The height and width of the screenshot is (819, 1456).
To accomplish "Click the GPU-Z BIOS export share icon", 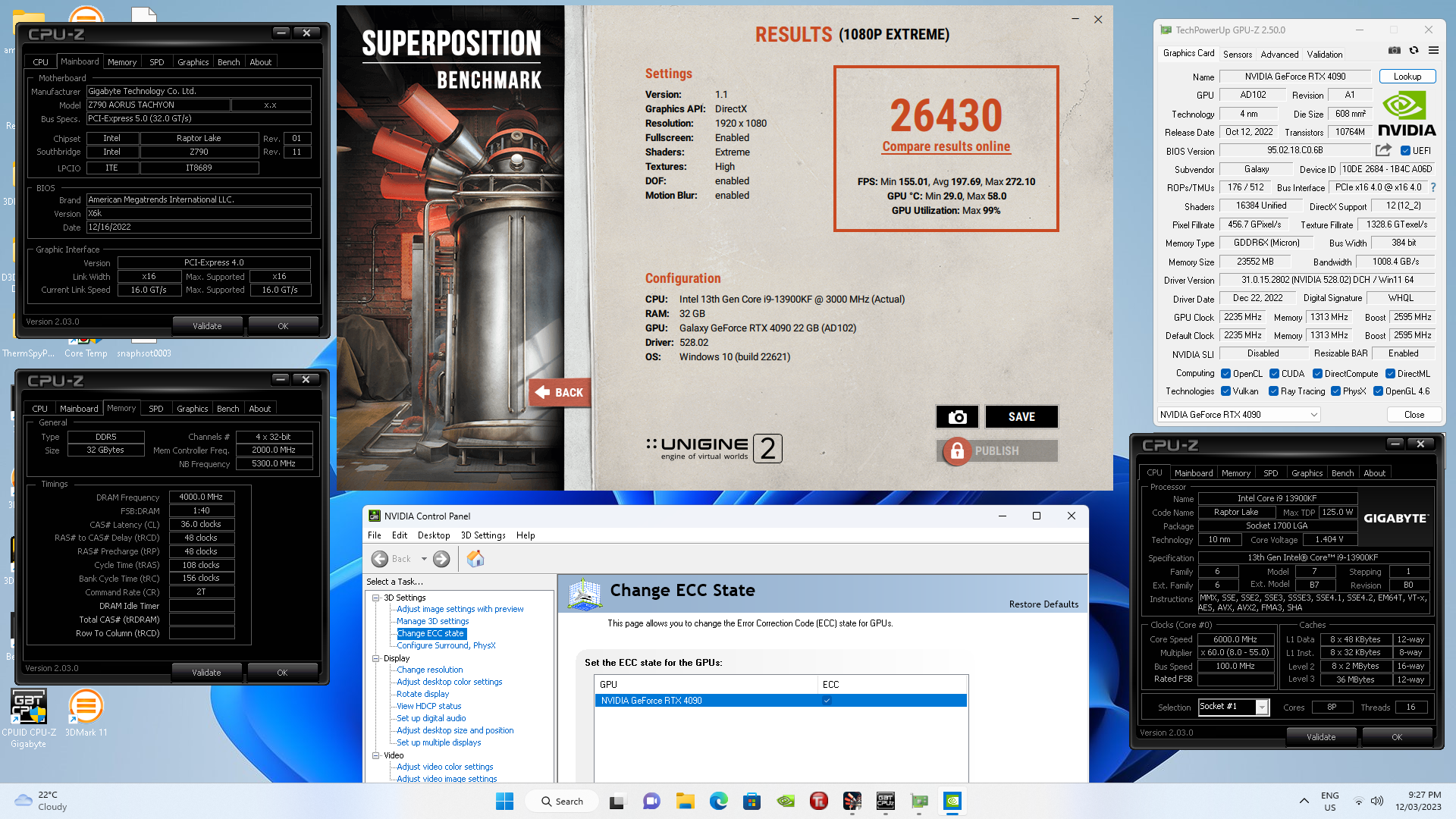I will point(1384,150).
